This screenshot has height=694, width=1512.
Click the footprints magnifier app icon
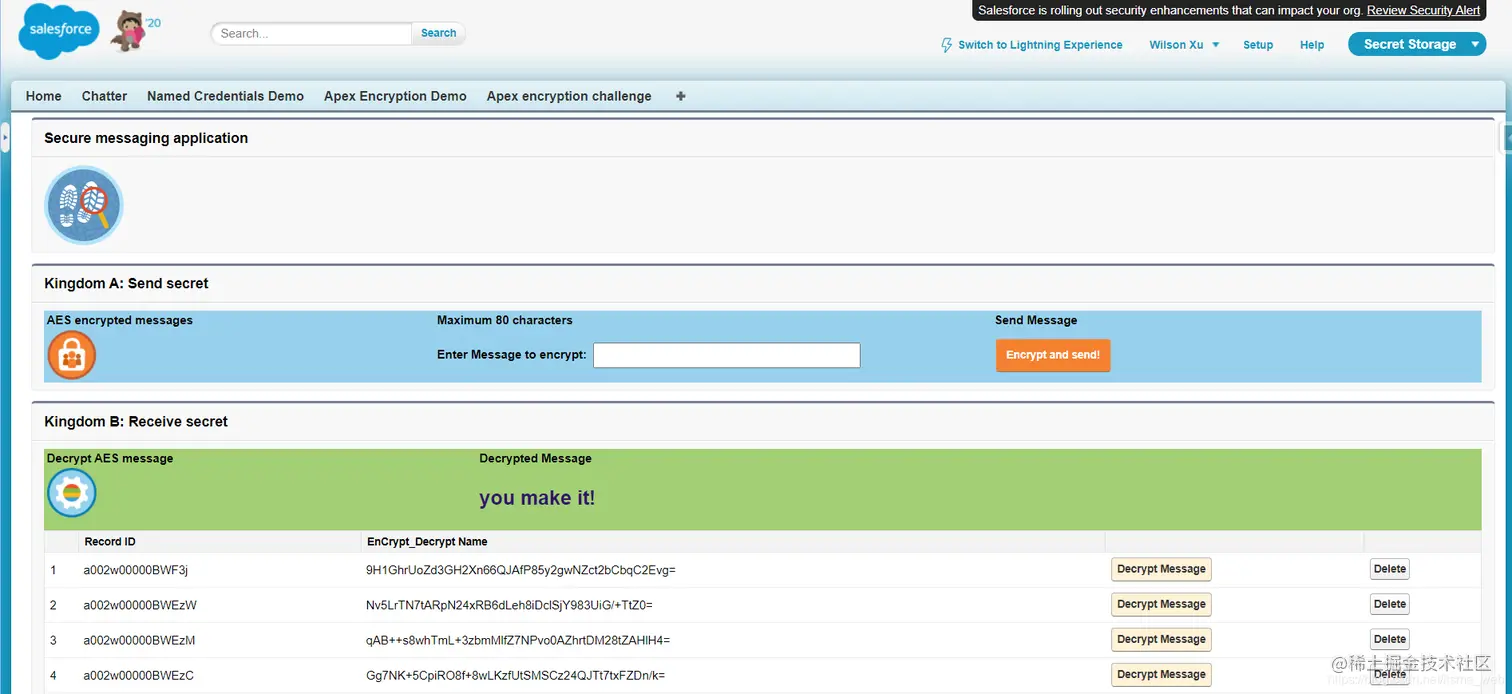pyautogui.click(x=84, y=205)
